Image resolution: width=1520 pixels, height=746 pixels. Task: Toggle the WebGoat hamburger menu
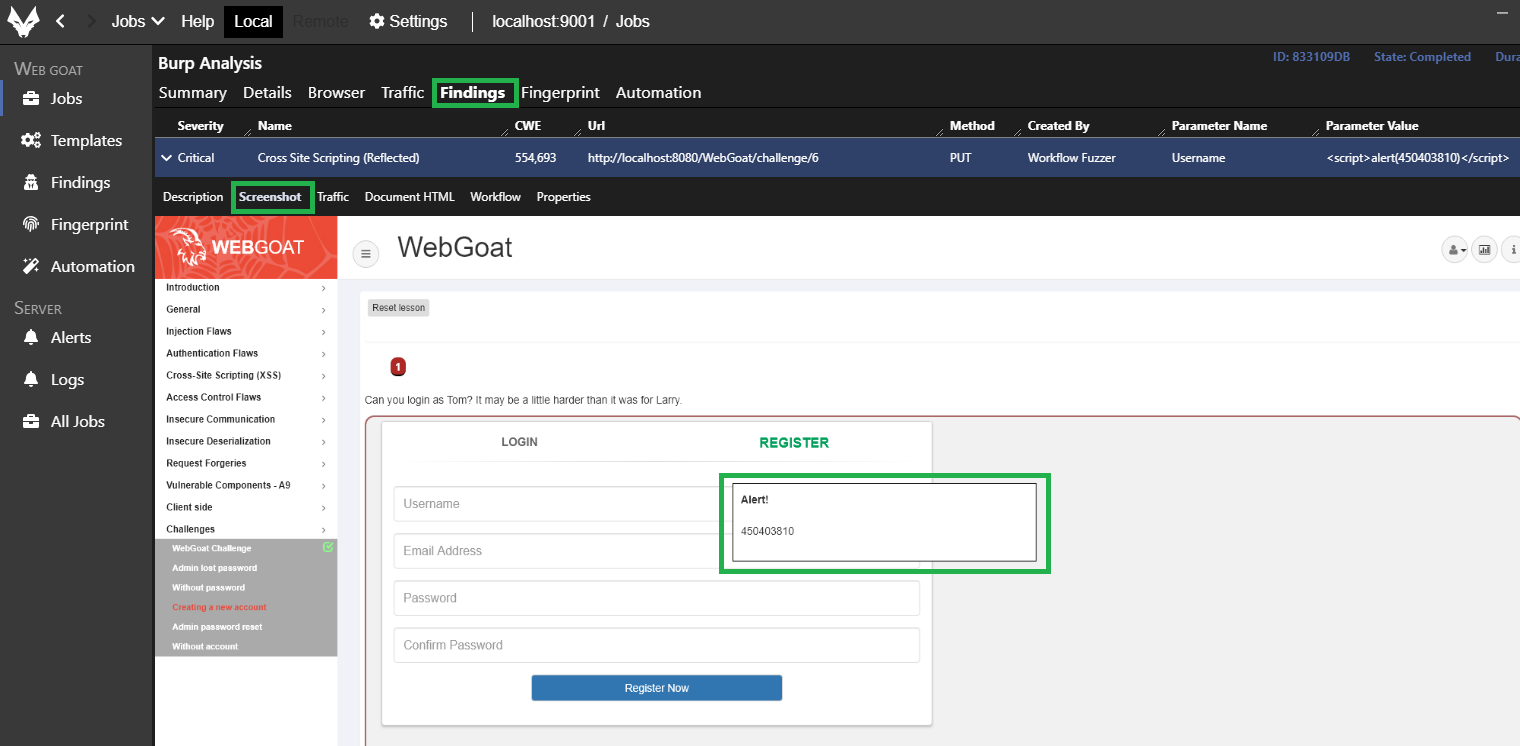pos(366,254)
